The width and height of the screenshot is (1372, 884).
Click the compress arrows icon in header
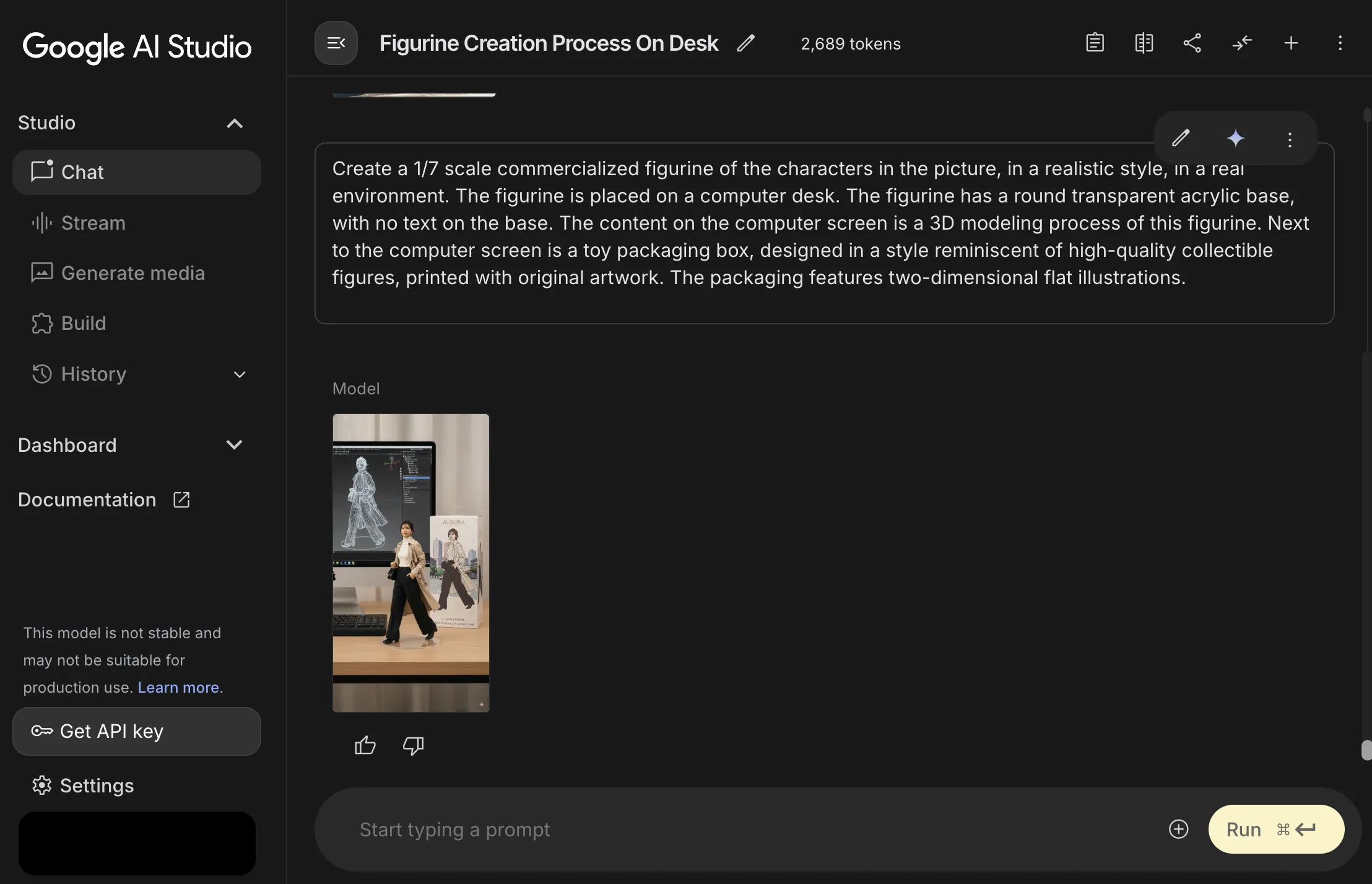[1242, 43]
